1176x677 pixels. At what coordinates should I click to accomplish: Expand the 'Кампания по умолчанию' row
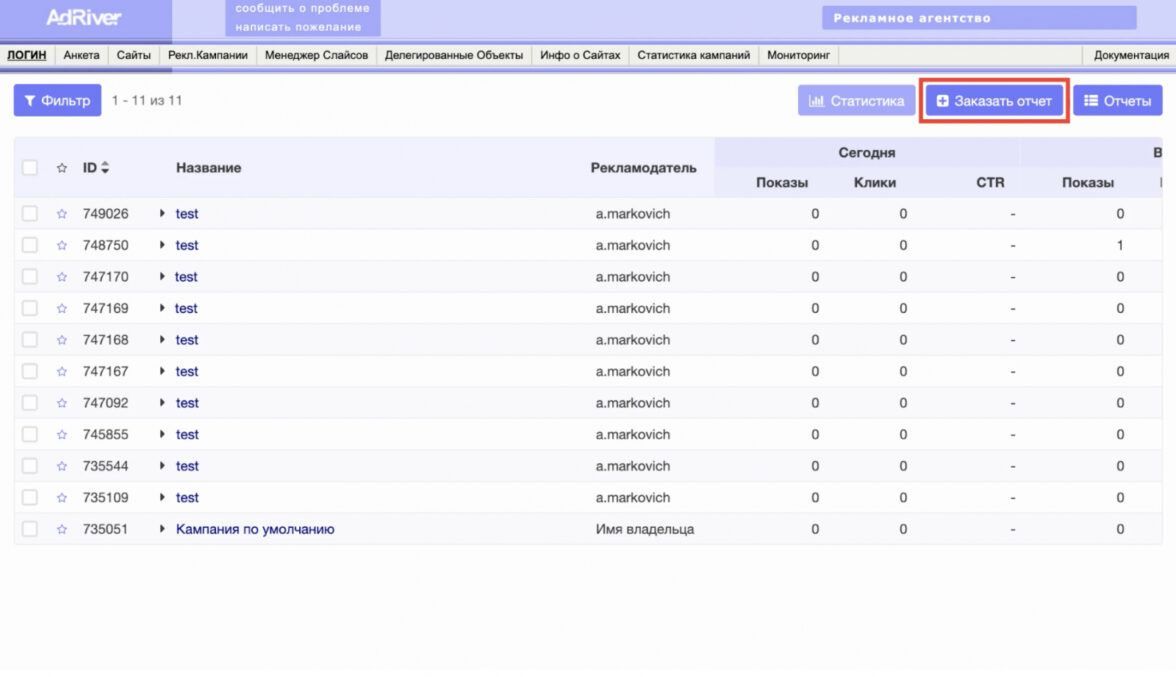[162, 529]
